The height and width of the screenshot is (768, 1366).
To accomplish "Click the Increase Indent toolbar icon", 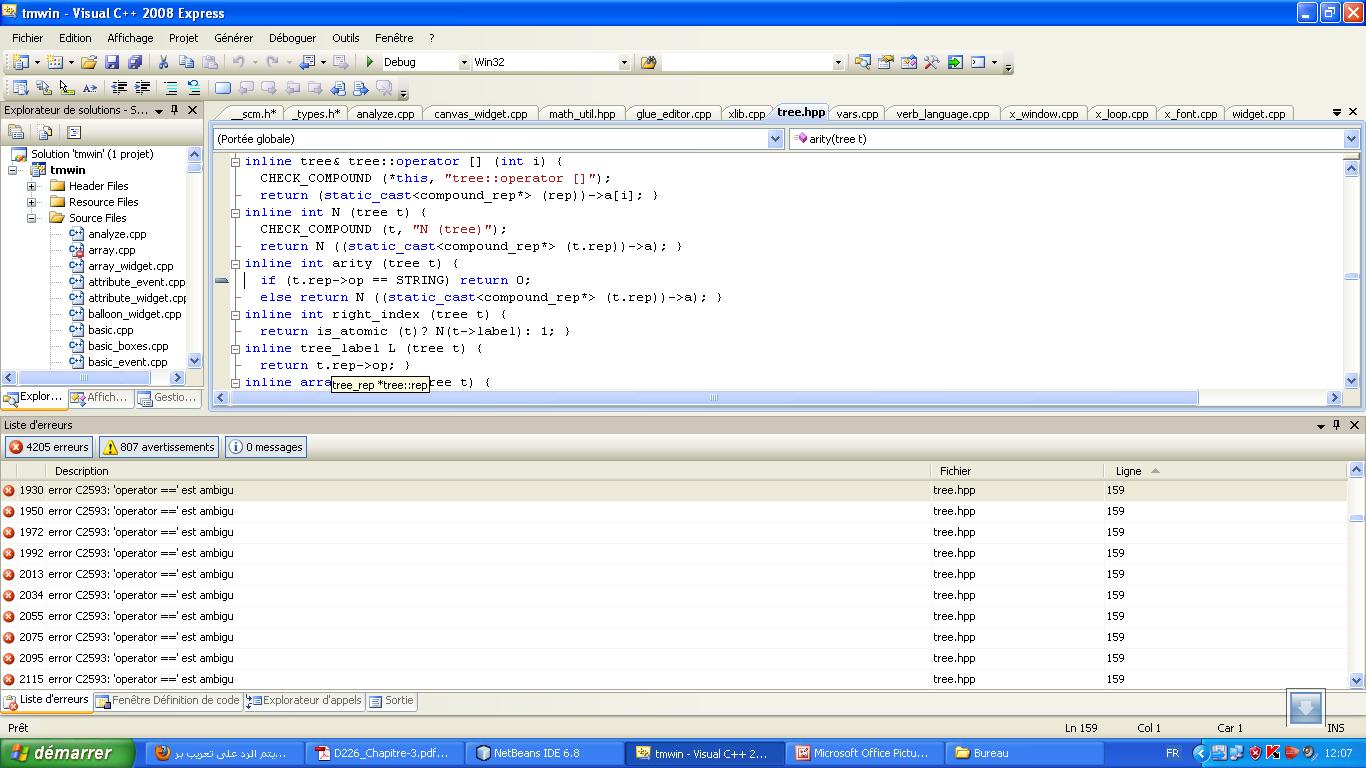I will click(x=143, y=88).
